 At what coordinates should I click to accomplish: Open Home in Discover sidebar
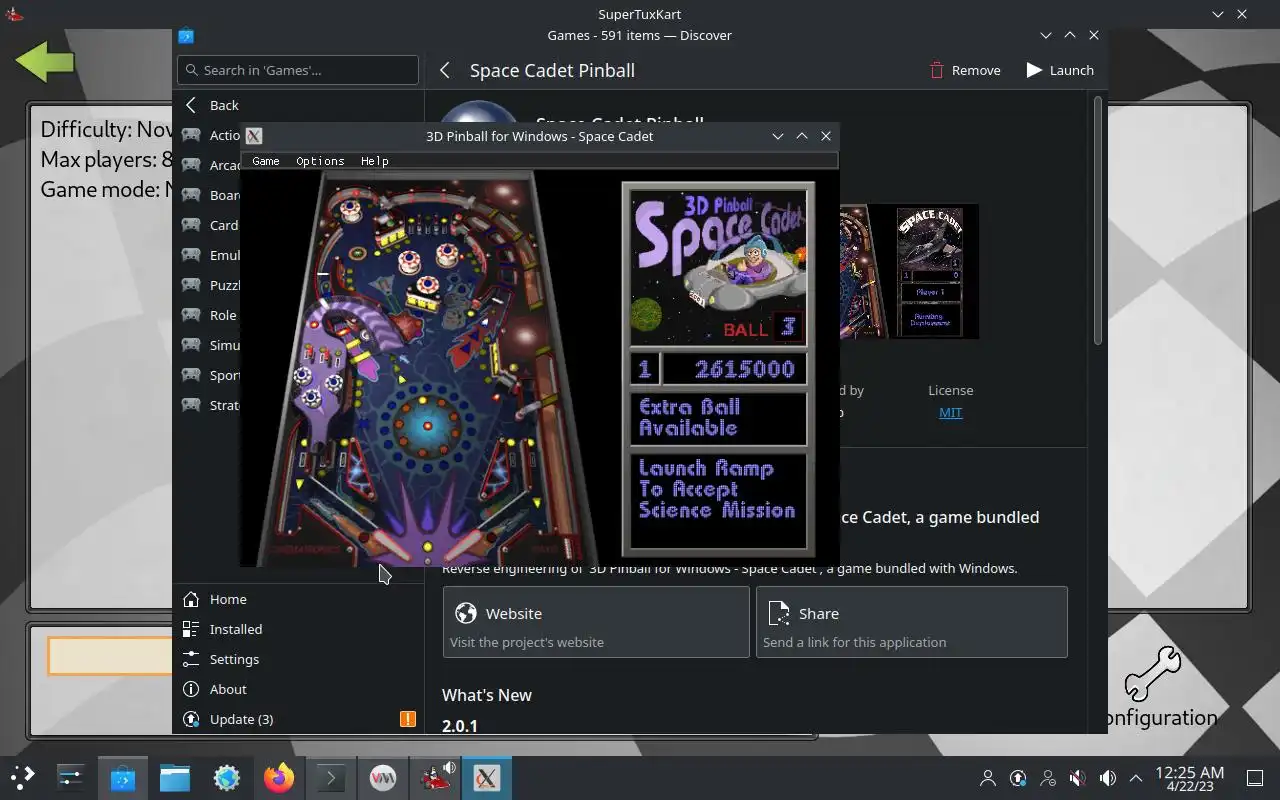[298, 599]
